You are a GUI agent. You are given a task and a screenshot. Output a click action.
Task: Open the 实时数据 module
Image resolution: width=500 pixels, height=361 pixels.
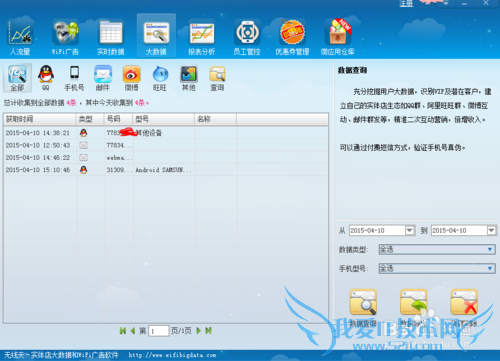111,37
